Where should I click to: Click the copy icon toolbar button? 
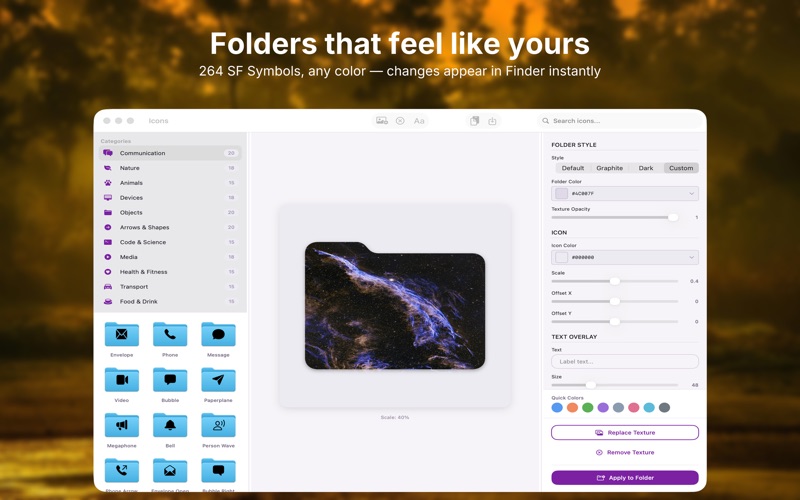click(474, 121)
